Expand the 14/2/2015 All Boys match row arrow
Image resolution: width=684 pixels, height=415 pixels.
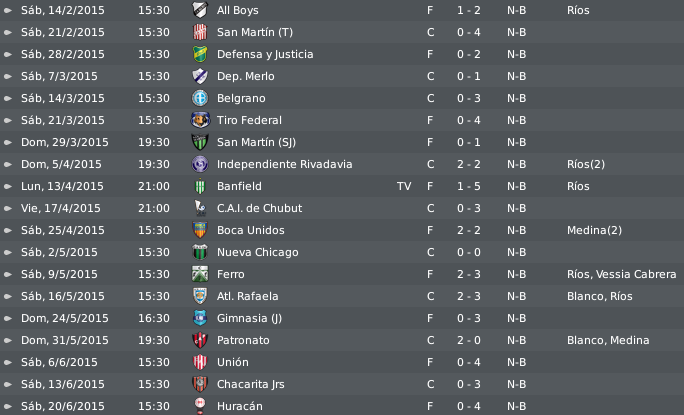(x=7, y=10)
